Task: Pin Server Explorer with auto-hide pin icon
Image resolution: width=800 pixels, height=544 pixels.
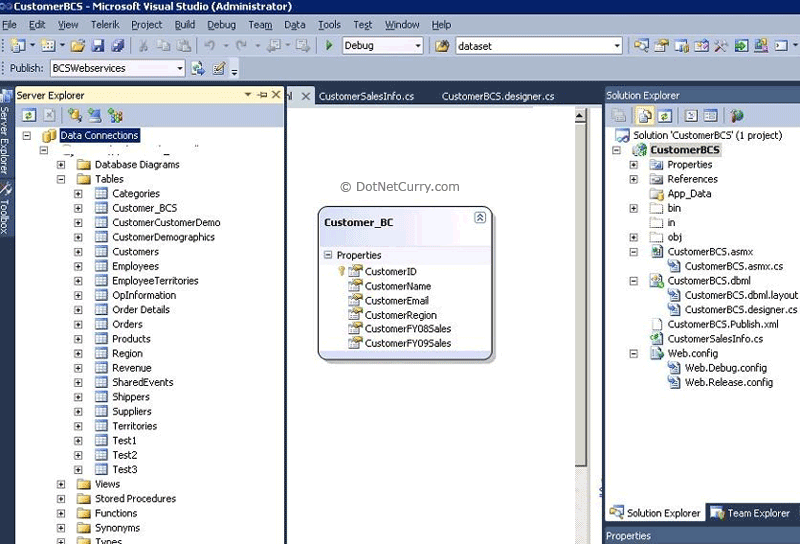Action: [x=262, y=95]
